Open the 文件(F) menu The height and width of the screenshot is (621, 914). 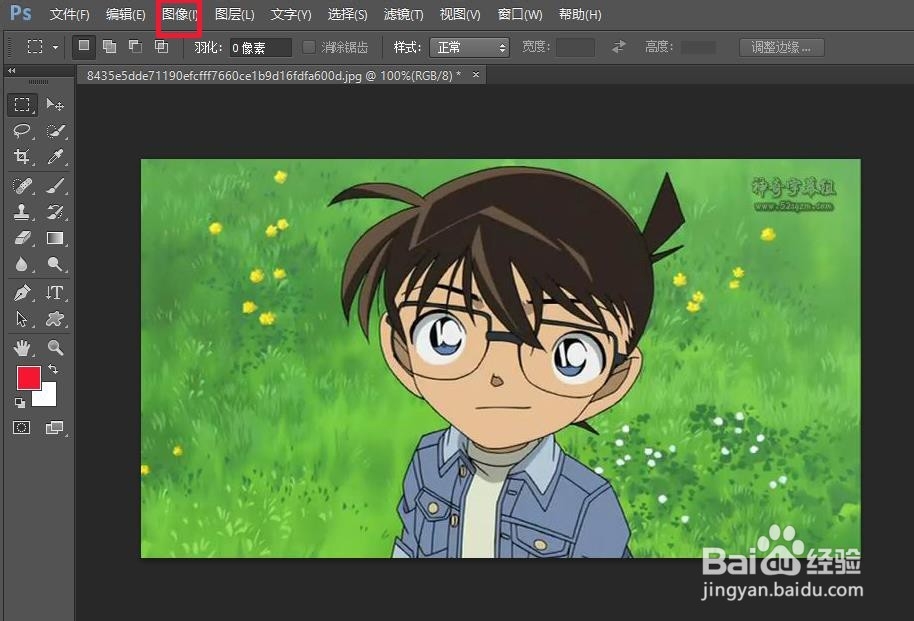point(69,14)
